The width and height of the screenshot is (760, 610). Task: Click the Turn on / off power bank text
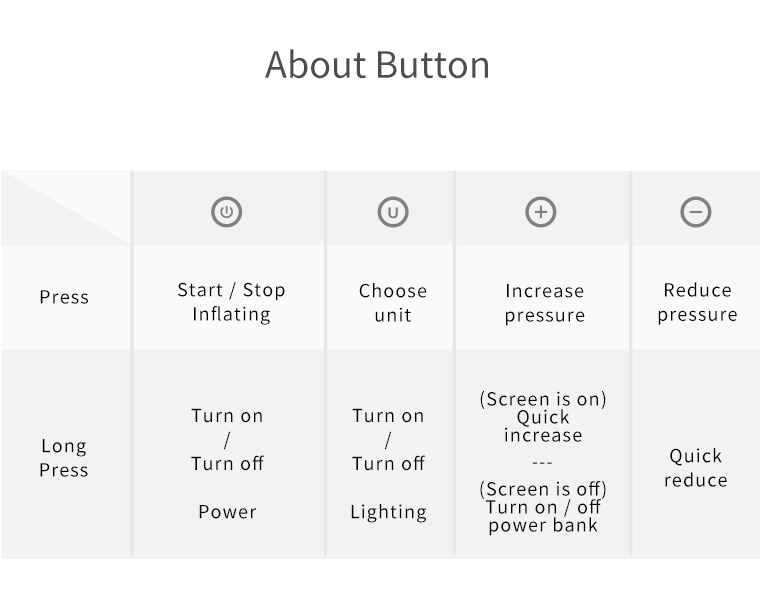(543, 516)
